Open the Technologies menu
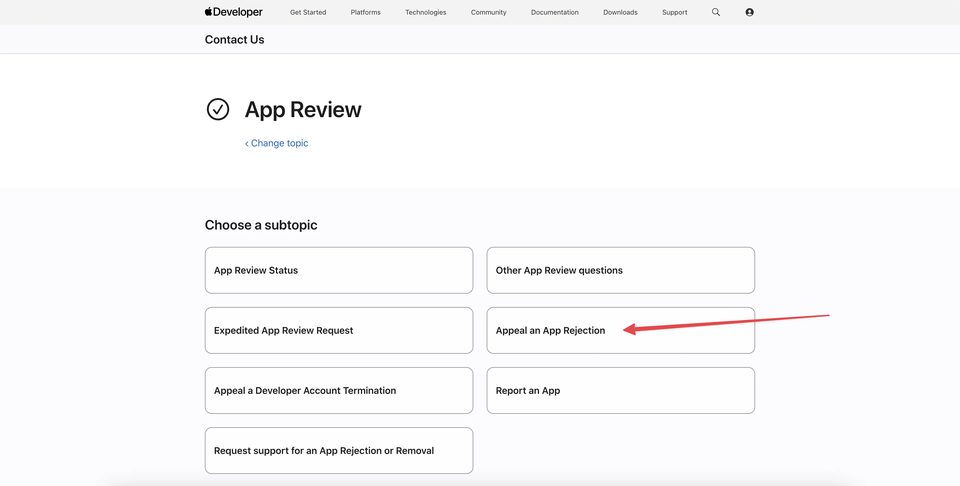The image size is (960, 486). click(426, 12)
